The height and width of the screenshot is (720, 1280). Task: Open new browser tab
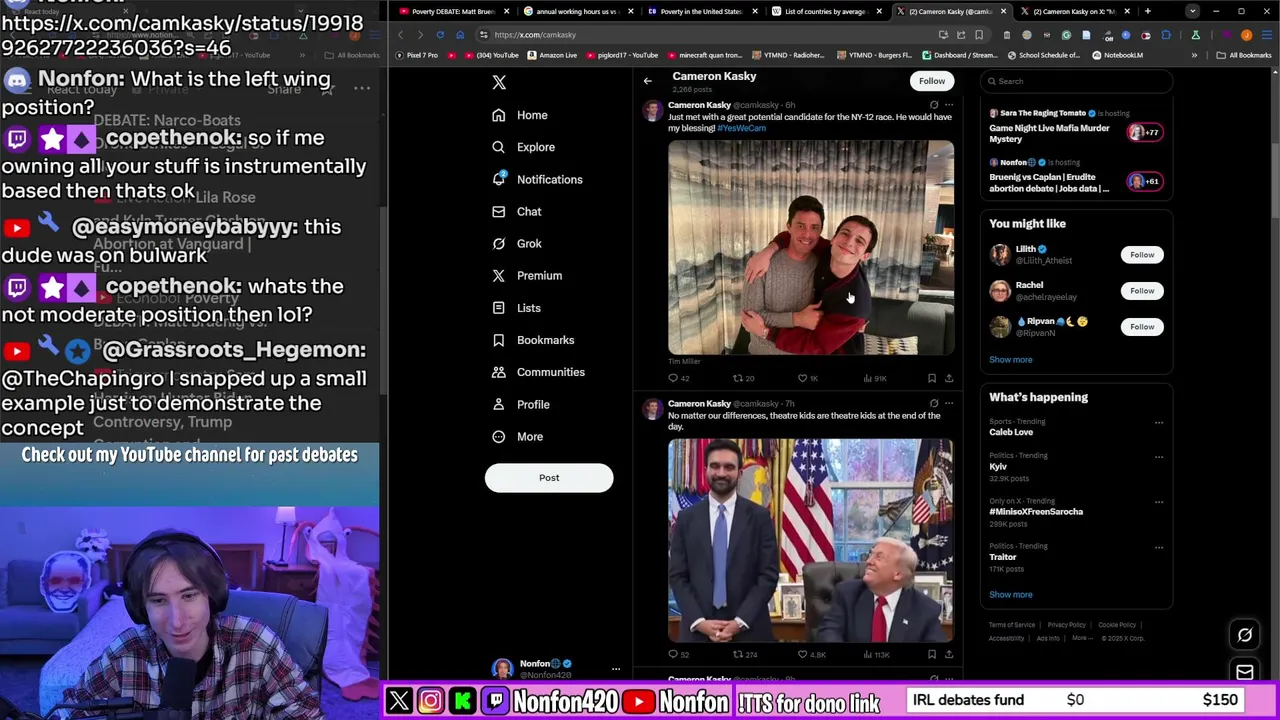[1147, 11]
